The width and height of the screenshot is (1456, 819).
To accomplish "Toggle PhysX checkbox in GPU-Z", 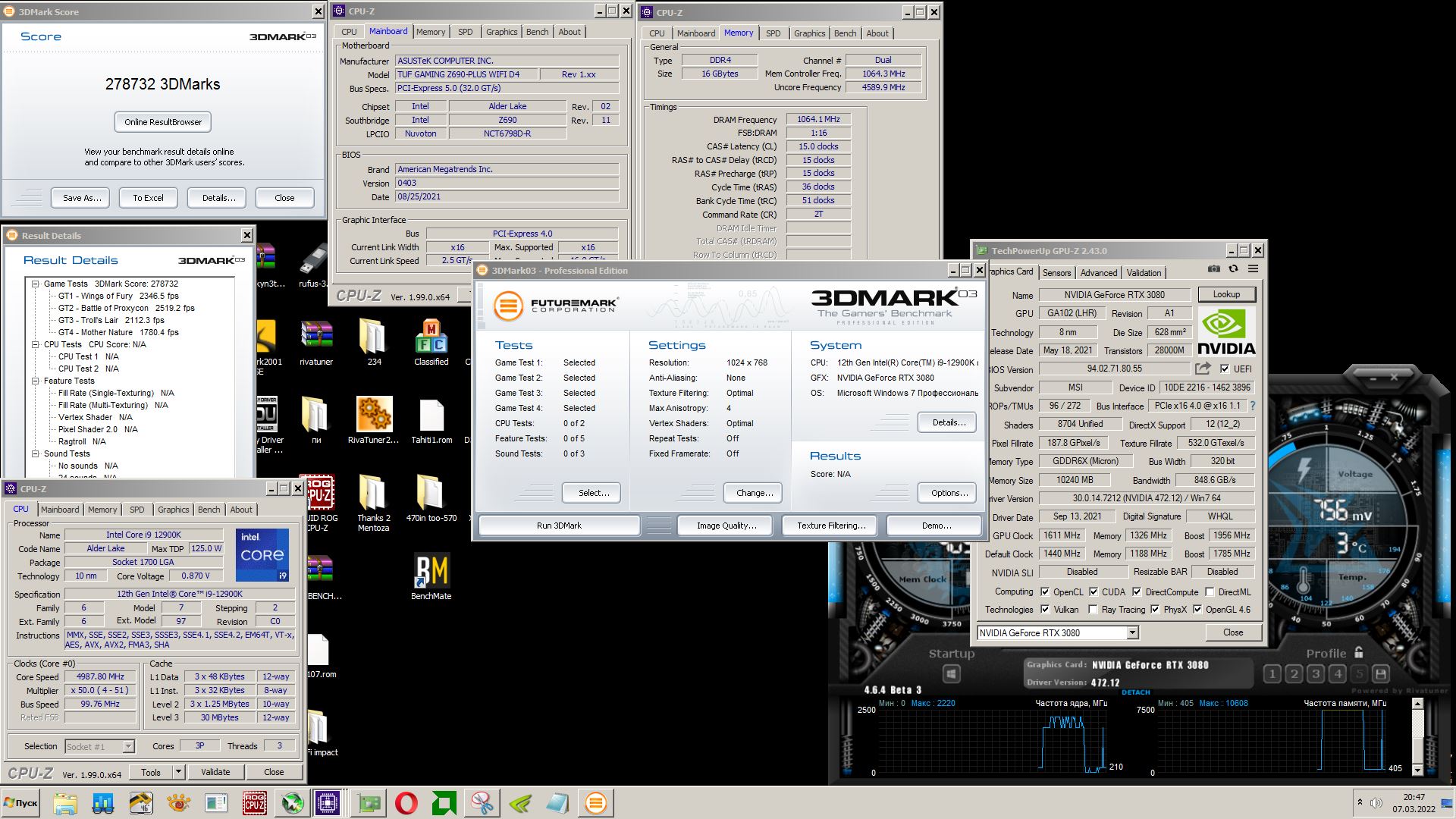I will click(1154, 609).
